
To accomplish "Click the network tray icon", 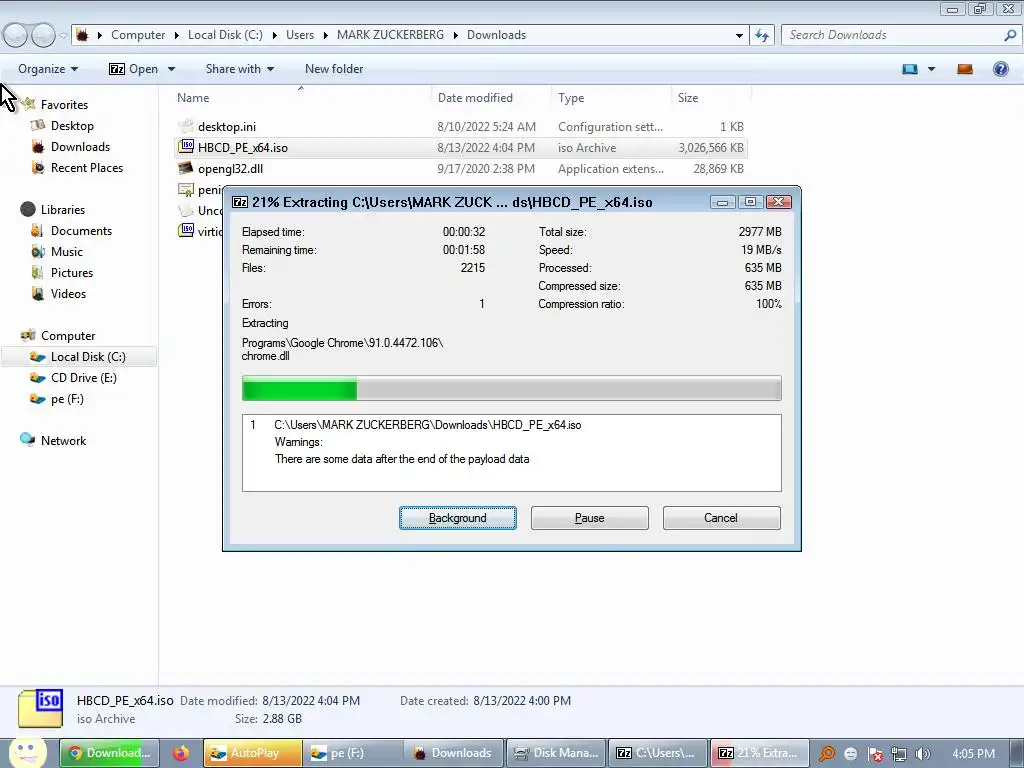I will click(x=899, y=754).
